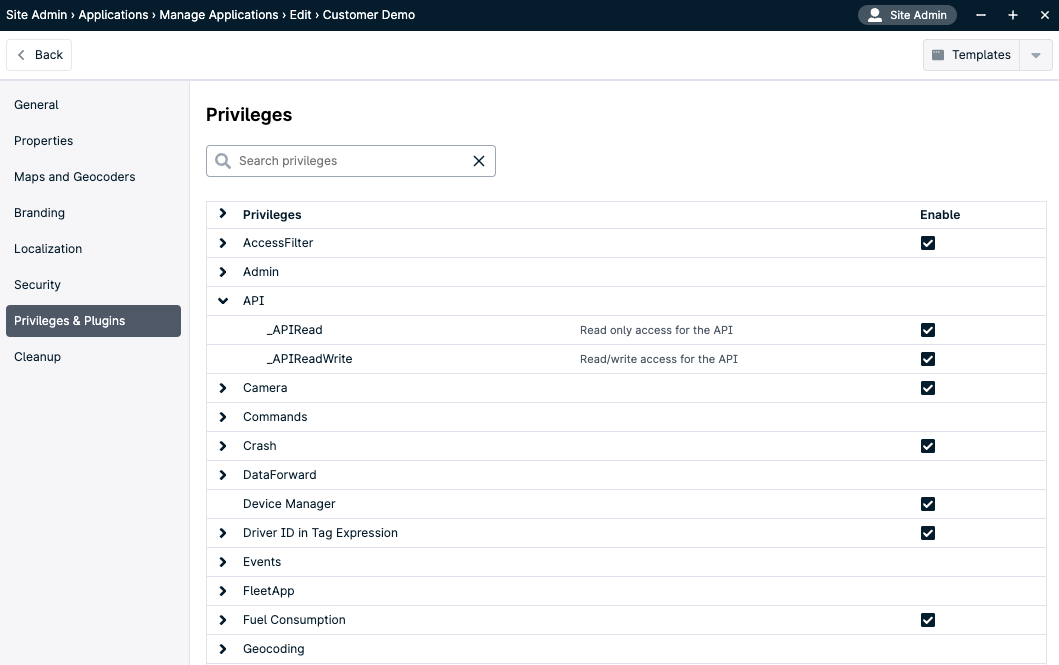The width and height of the screenshot is (1059, 665).
Task: Click the magnifier icon in search box
Action: click(222, 161)
